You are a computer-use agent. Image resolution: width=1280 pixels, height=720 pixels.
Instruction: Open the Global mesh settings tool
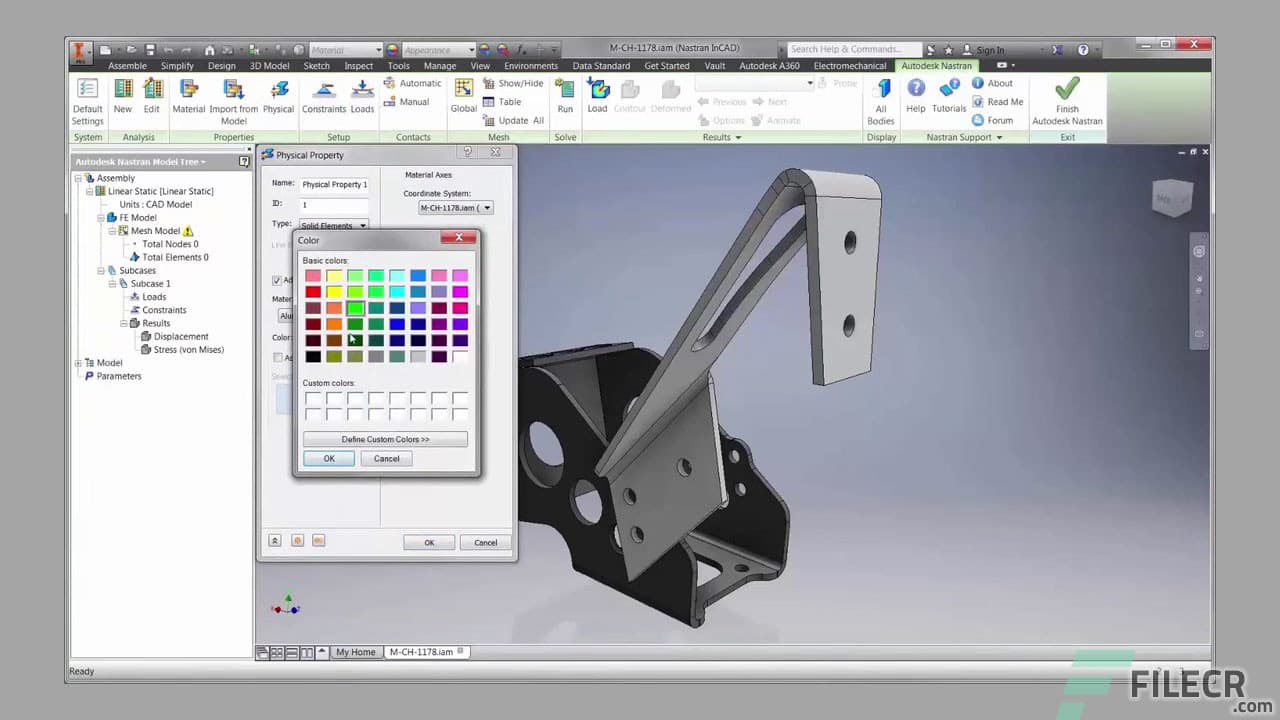(463, 96)
